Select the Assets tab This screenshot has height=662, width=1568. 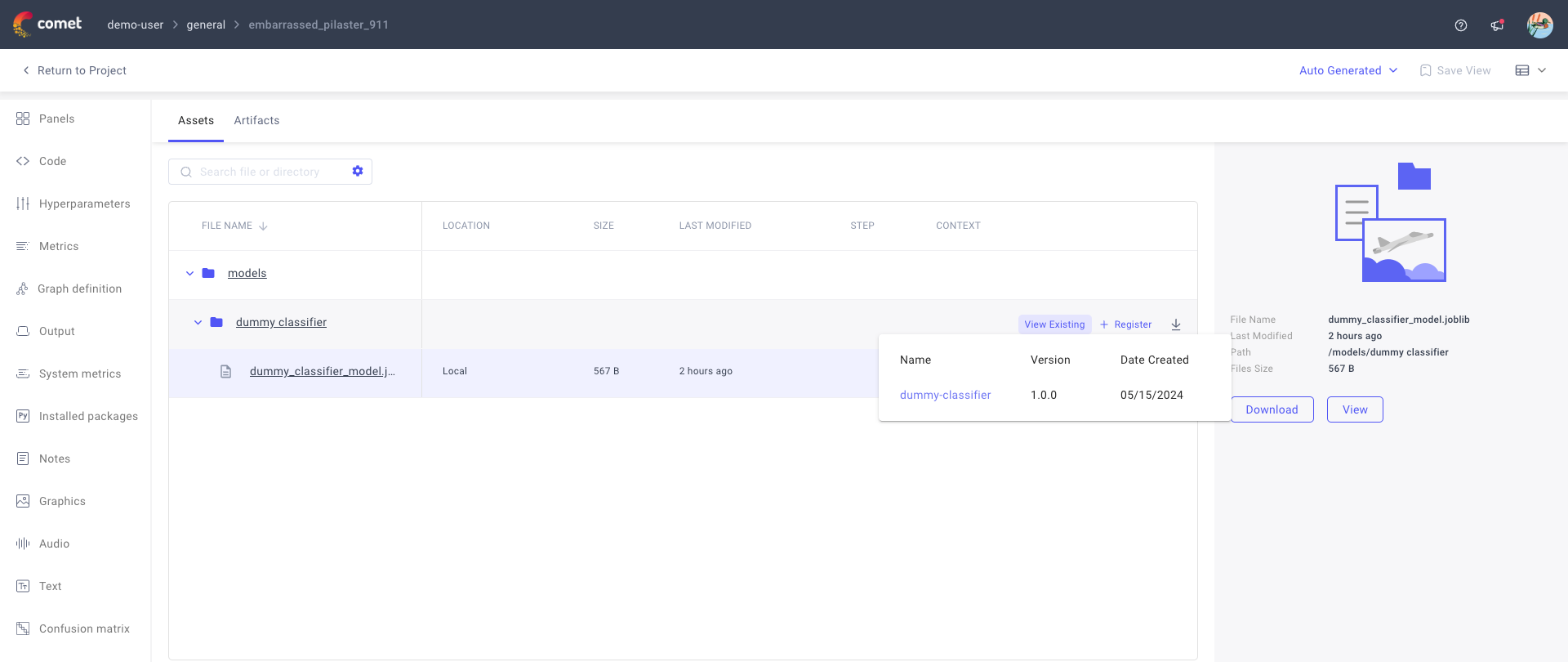[196, 120]
